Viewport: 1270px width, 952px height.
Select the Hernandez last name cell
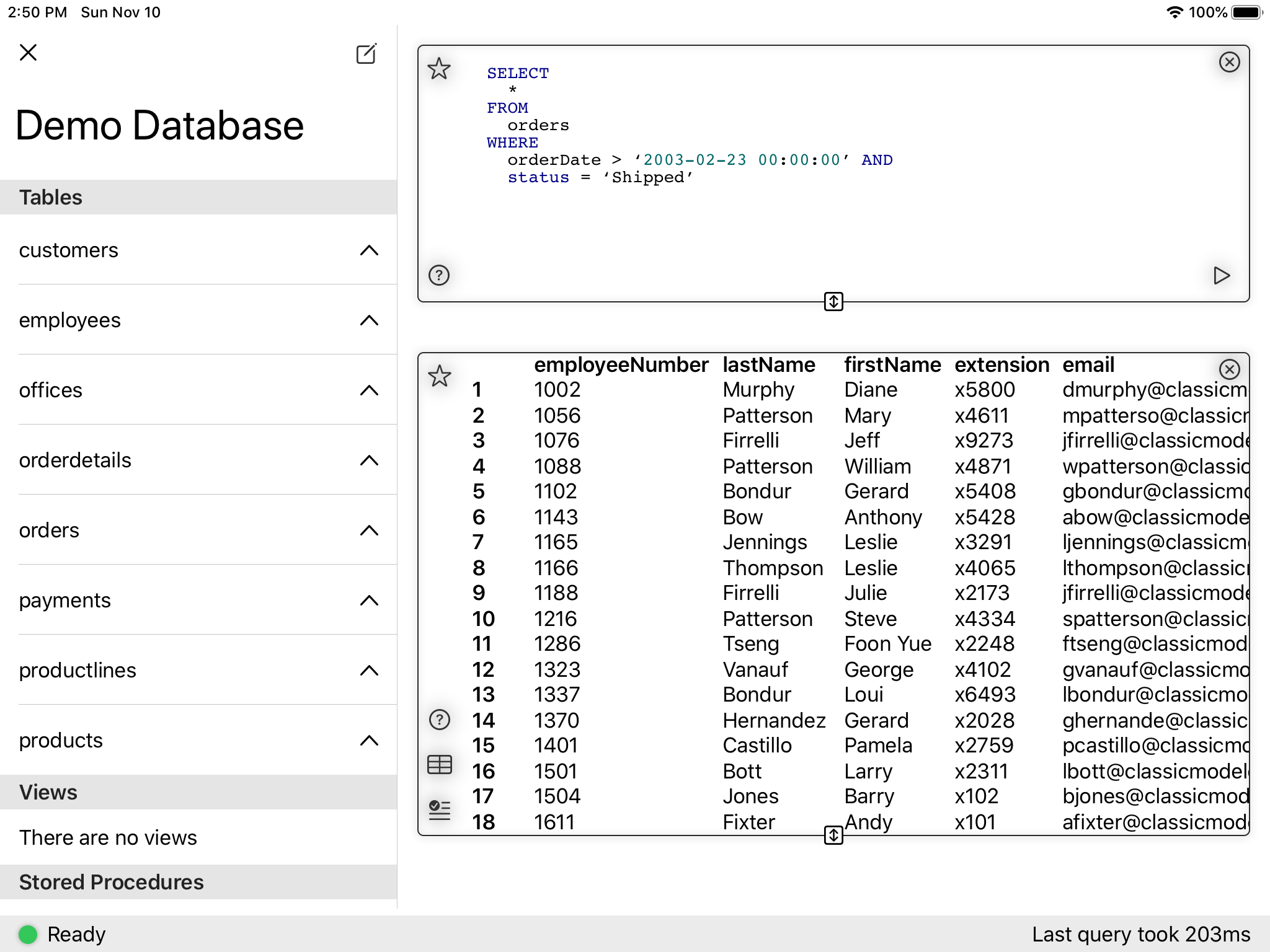[x=774, y=721]
